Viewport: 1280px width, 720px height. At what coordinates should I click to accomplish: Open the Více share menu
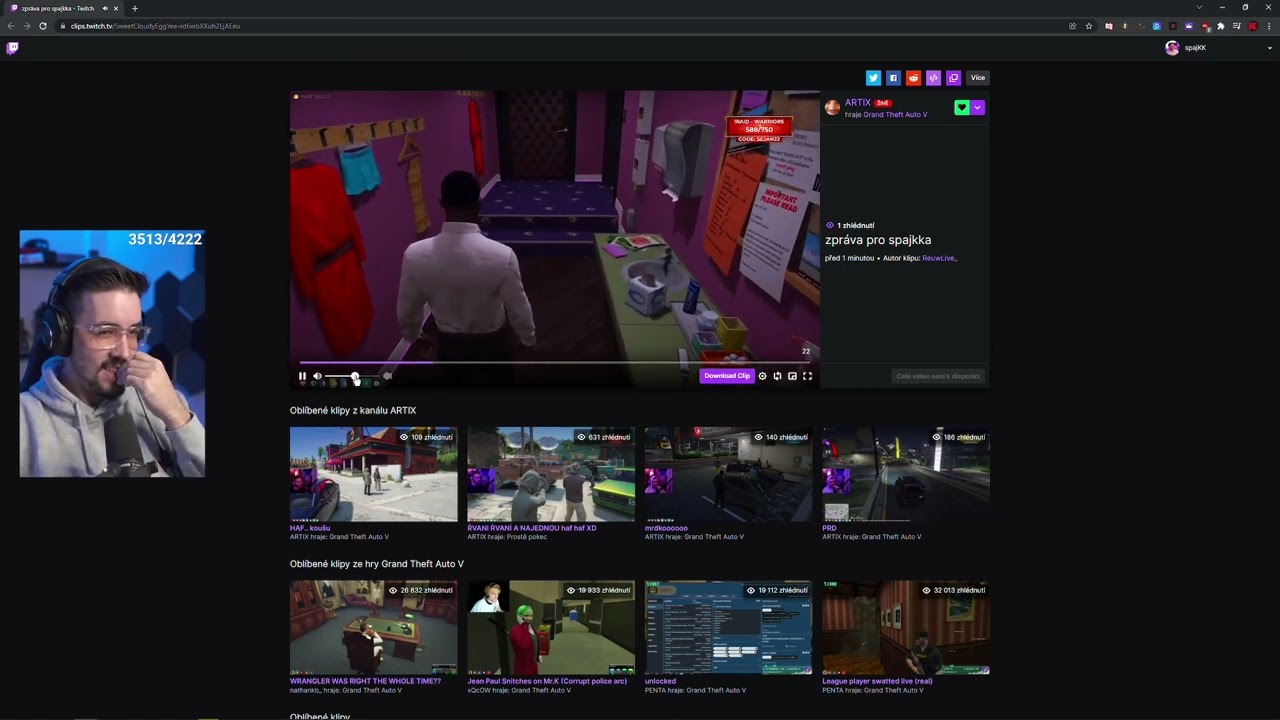tap(978, 78)
